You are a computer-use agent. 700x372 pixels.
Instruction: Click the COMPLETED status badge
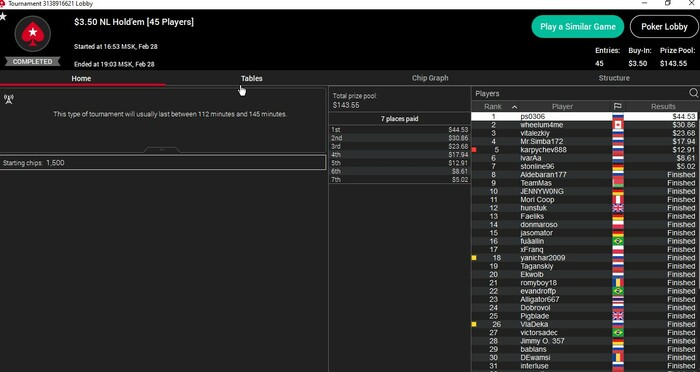pyautogui.click(x=33, y=62)
